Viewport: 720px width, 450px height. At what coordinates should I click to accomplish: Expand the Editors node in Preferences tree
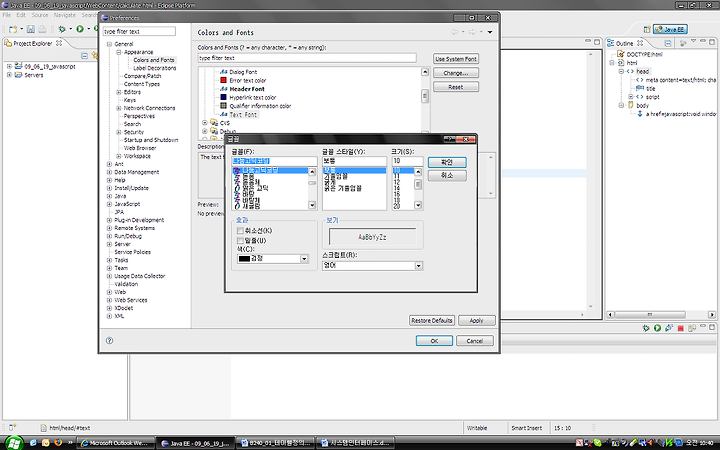118,92
